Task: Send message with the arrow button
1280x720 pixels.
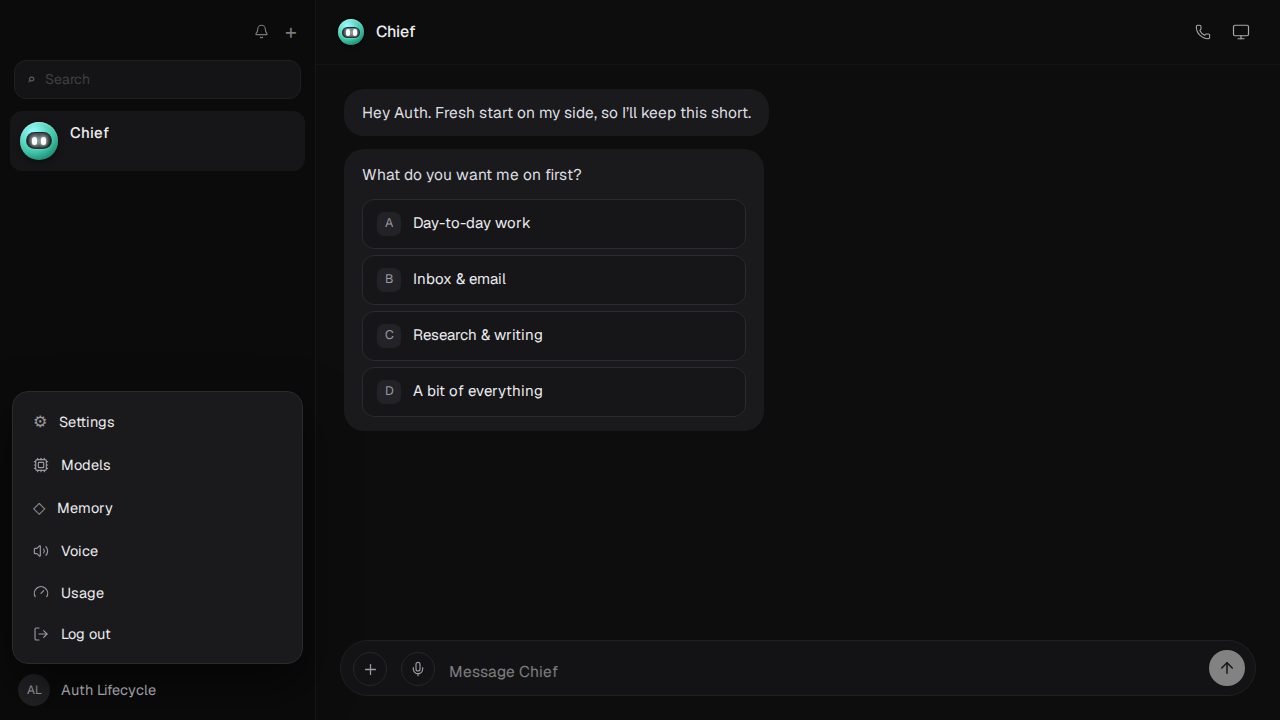Action: tap(1227, 668)
